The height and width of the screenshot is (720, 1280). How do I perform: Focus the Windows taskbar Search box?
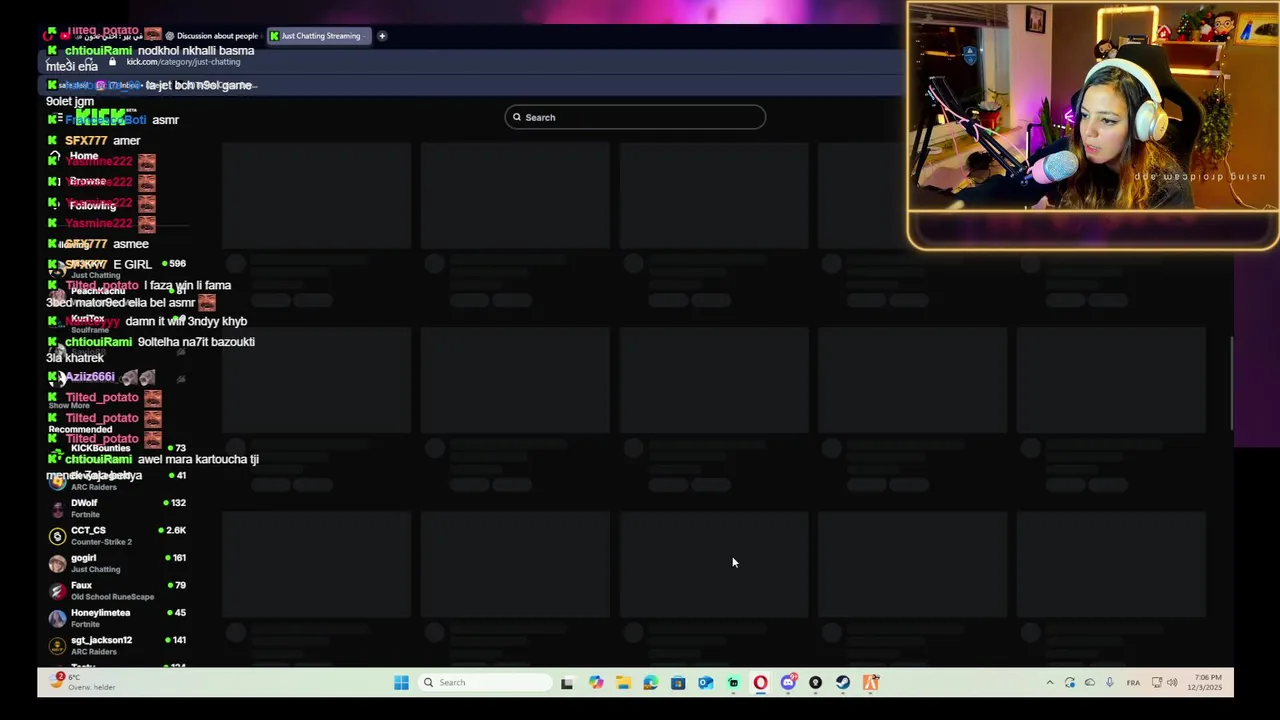[485, 683]
